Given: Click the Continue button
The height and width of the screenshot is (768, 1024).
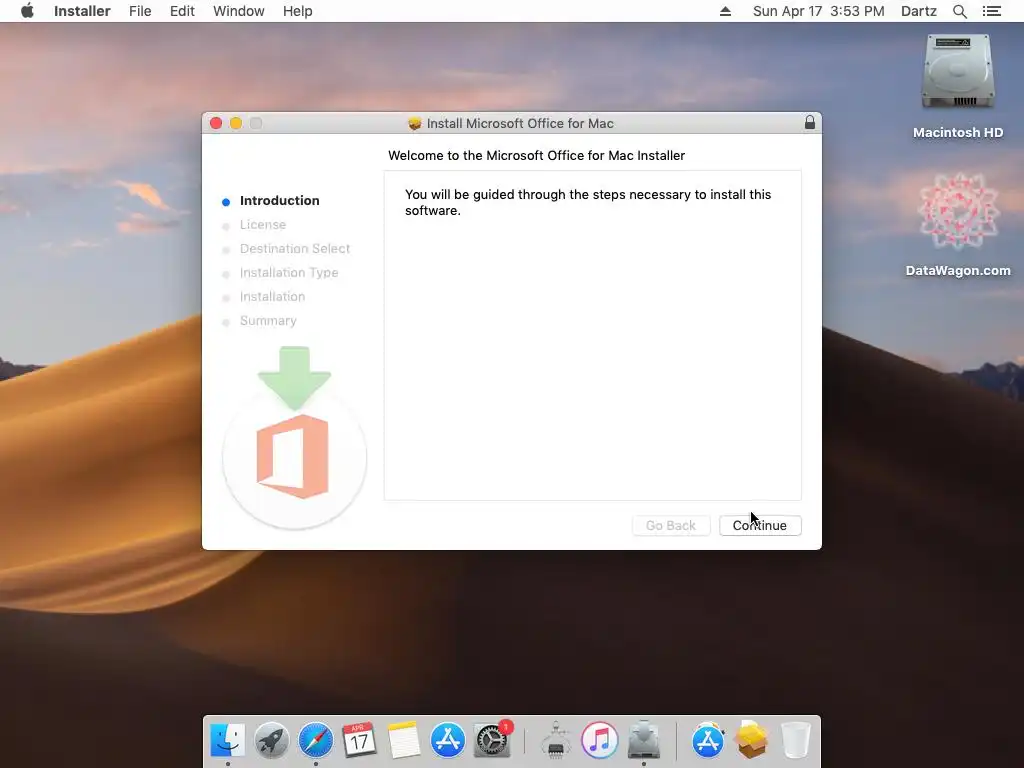Looking at the screenshot, I should [x=760, y=525].
